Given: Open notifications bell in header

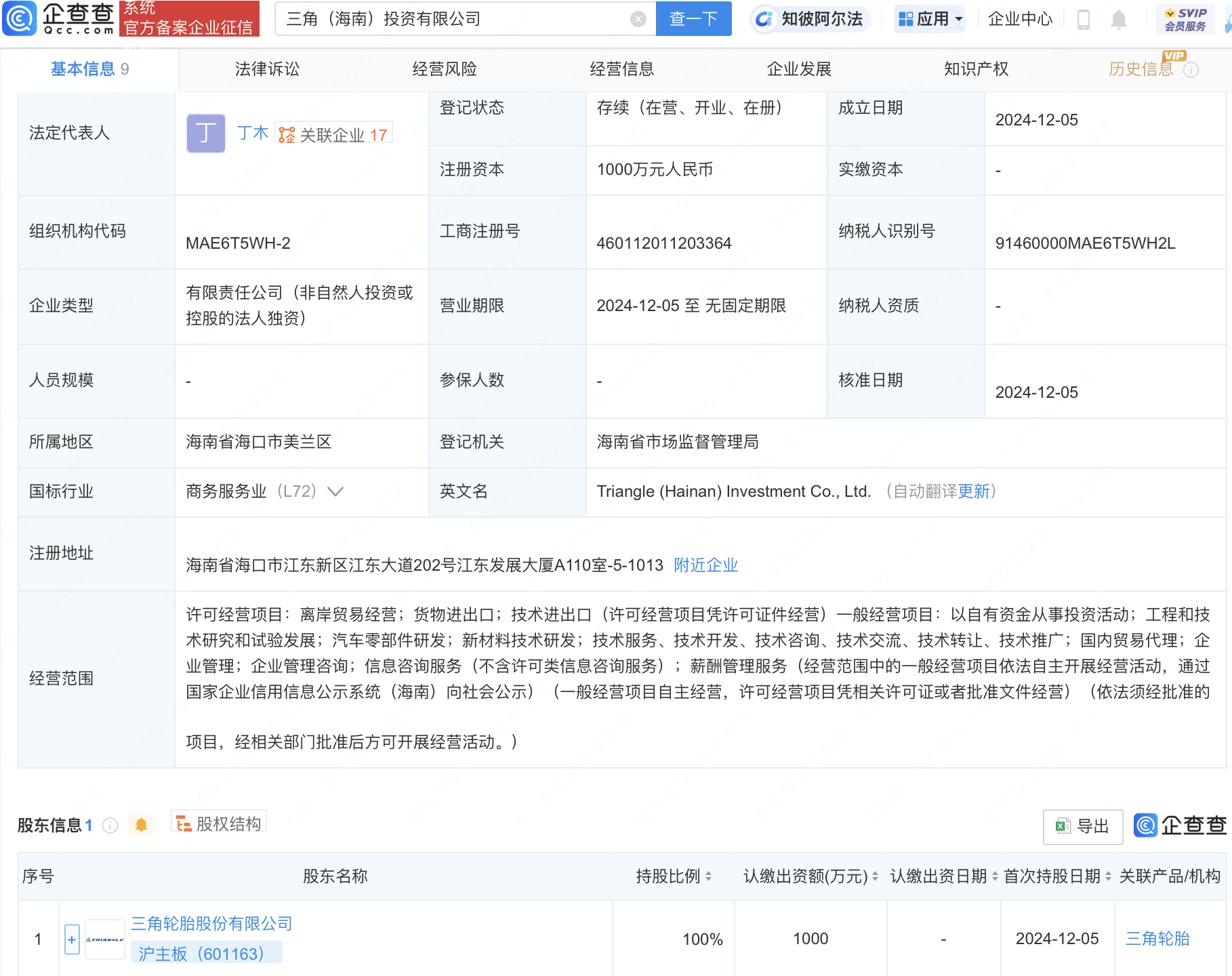Looking at the screenshot, I should (1118, 20).
